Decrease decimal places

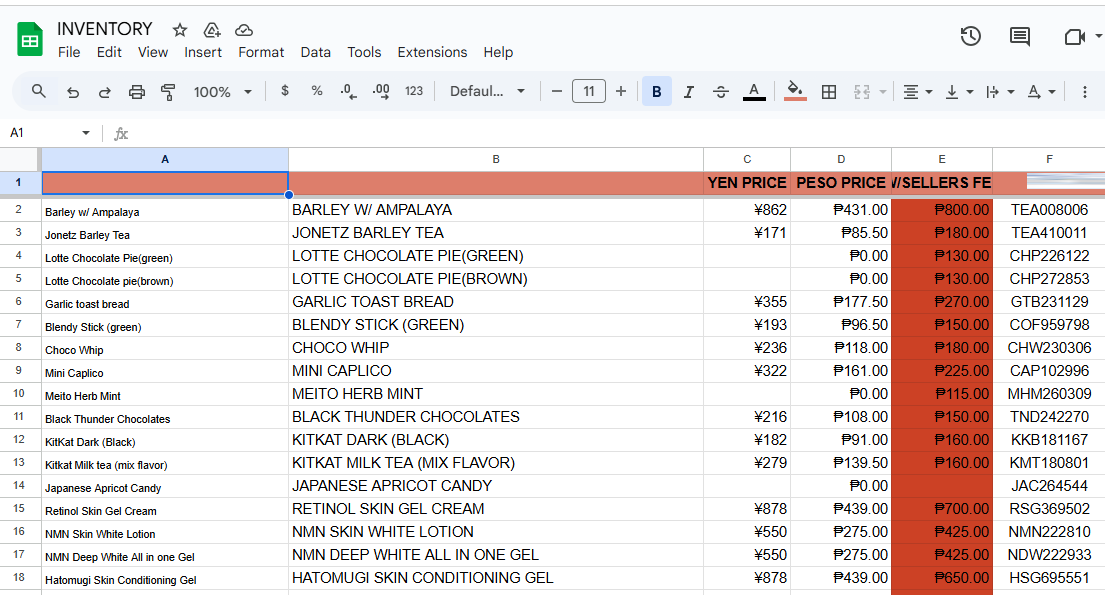point(348,92)
